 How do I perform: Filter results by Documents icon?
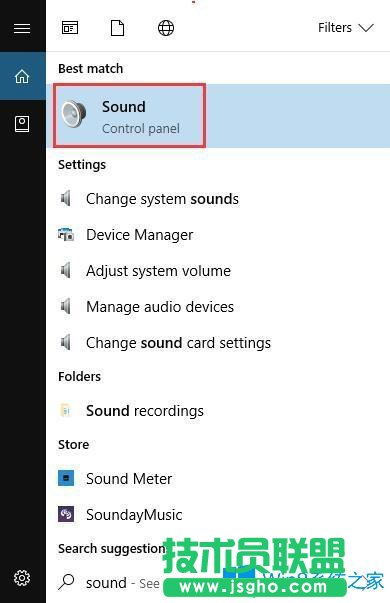coord(117,28)
